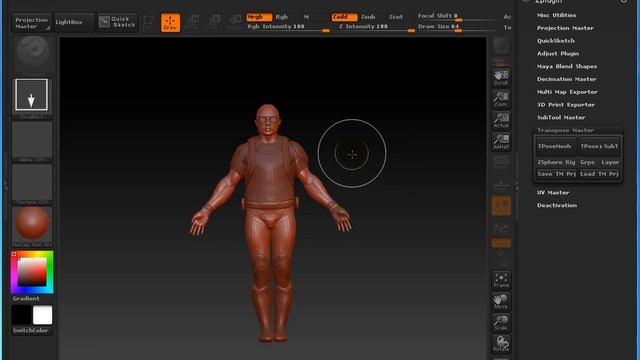Viewport: 640px width, 360px height.
Task: Expand Maya Blend Shapes section
Action: [567, 66]
